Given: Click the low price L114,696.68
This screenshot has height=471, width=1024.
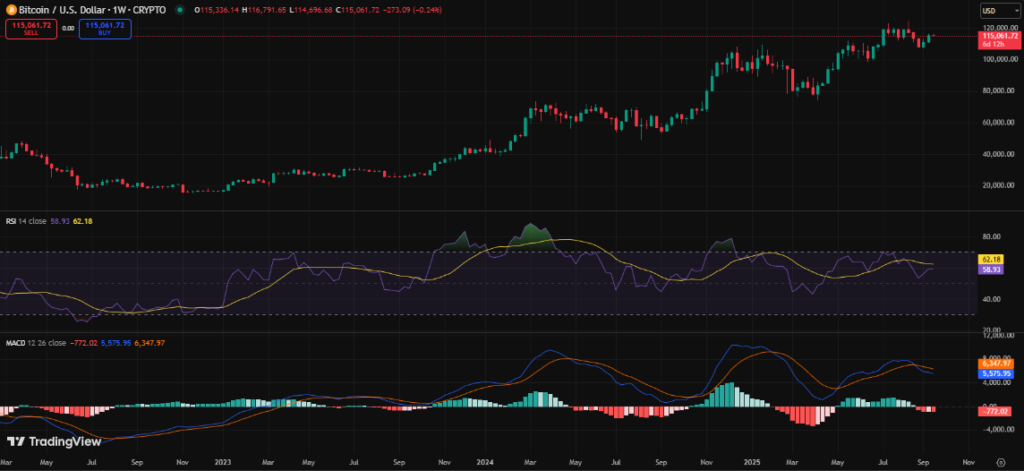Looking at the screenshot, I should (x=310, y=10).
